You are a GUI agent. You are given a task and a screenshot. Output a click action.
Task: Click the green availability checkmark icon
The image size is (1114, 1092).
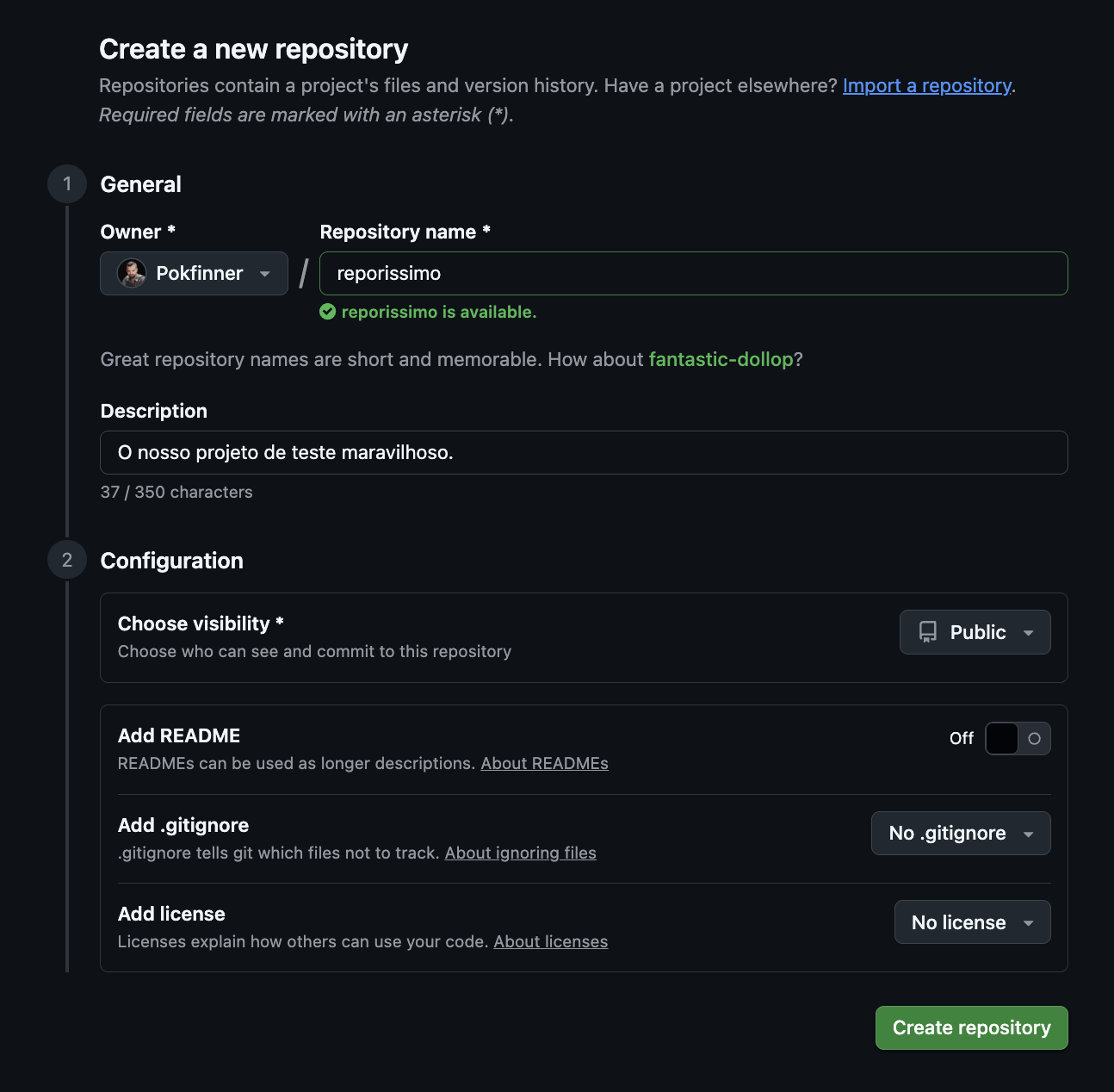[x=328, y=312]
